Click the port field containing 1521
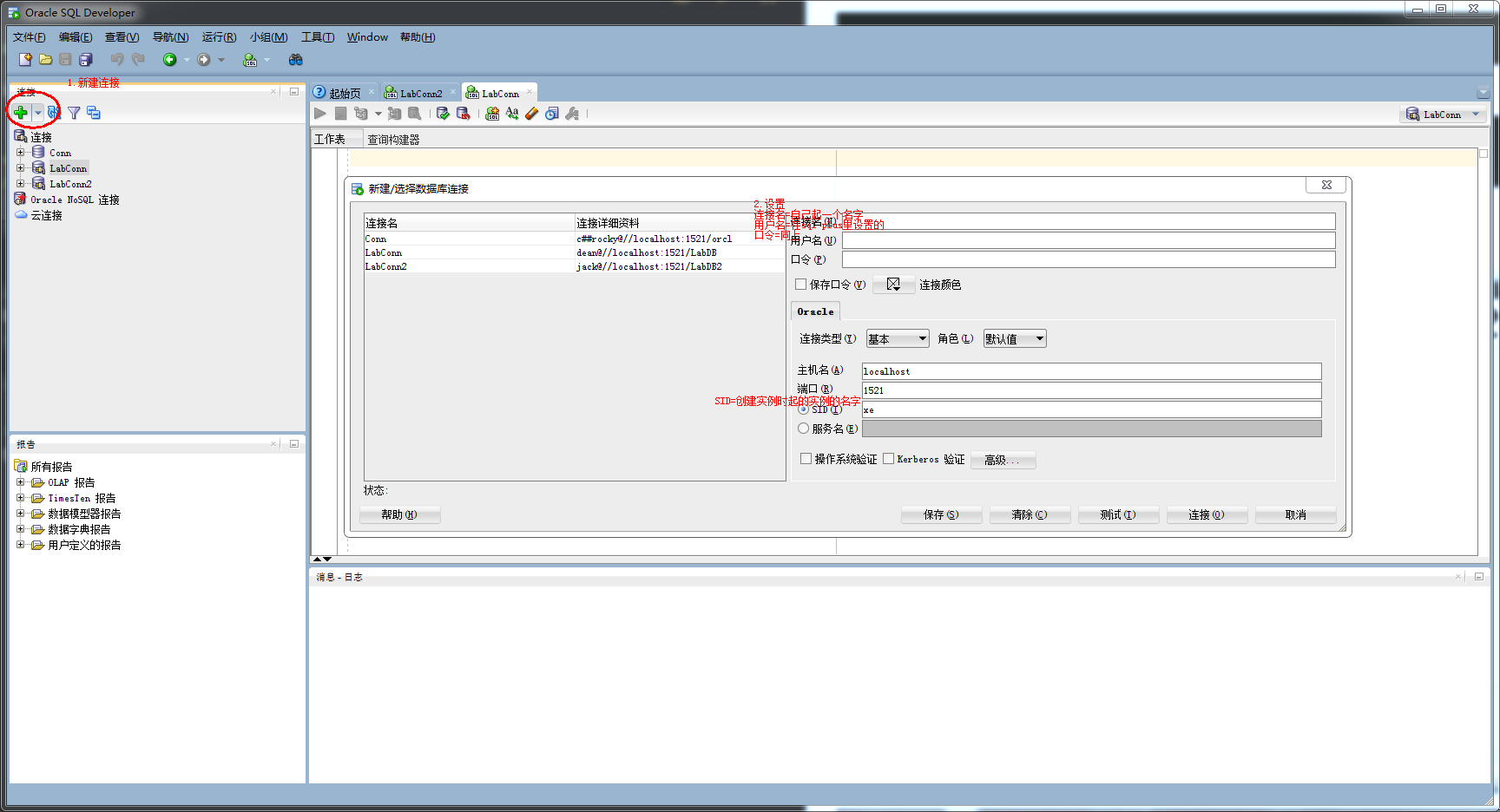The image size is (1500, 812). [1091, 390]
